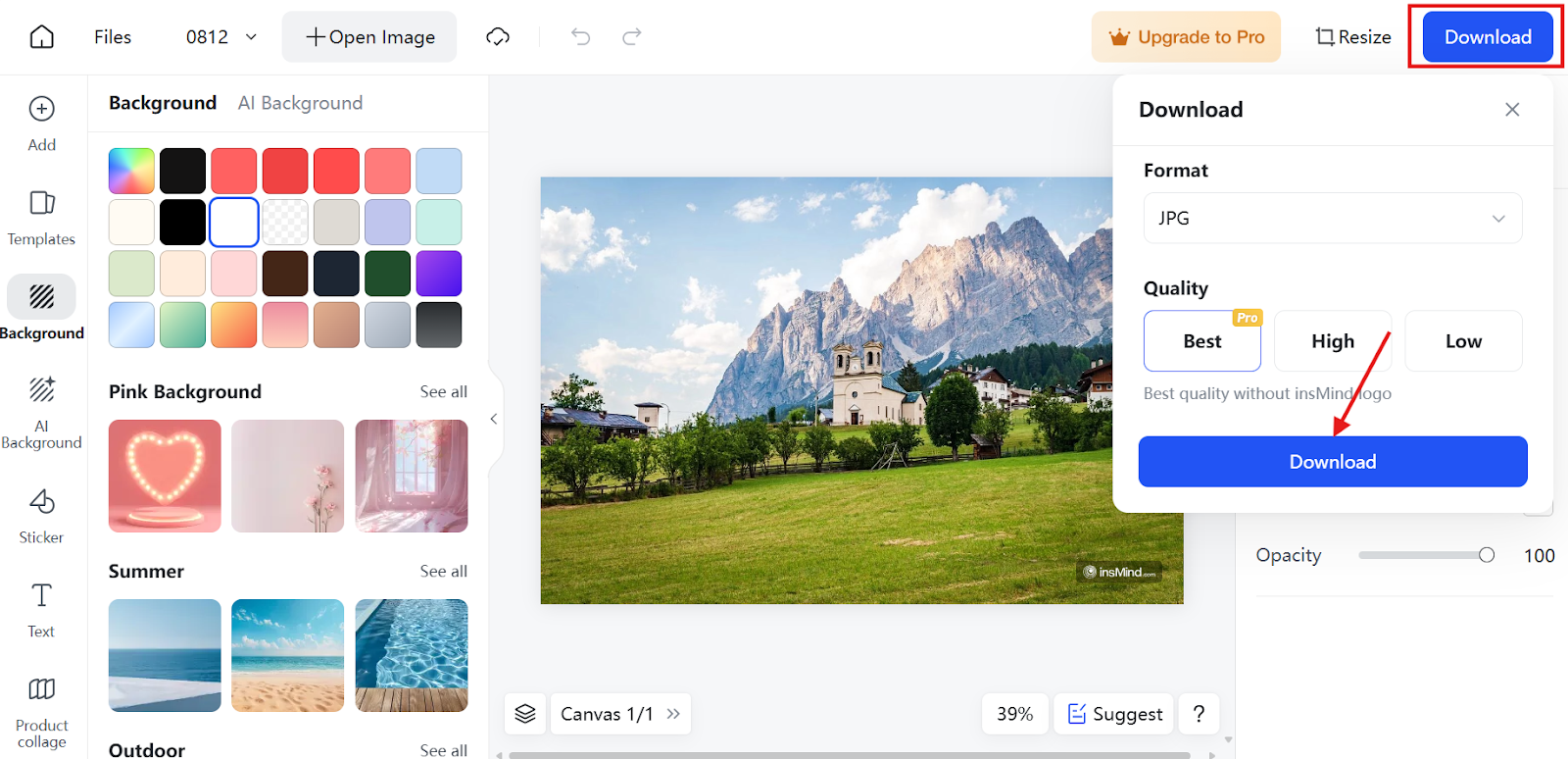The image size is (1568, 759).
Task: Click the undo arrow
Action: [581, 37]
